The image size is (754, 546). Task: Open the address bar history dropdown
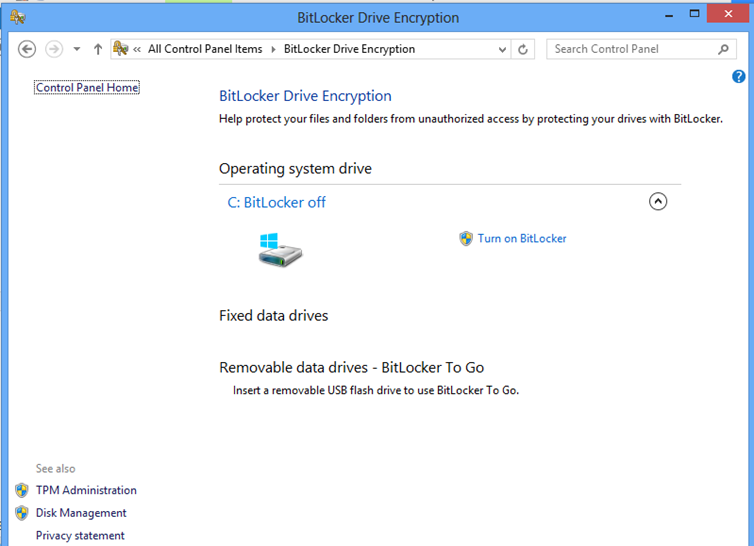pyautogui.click(x=502, y=50)
